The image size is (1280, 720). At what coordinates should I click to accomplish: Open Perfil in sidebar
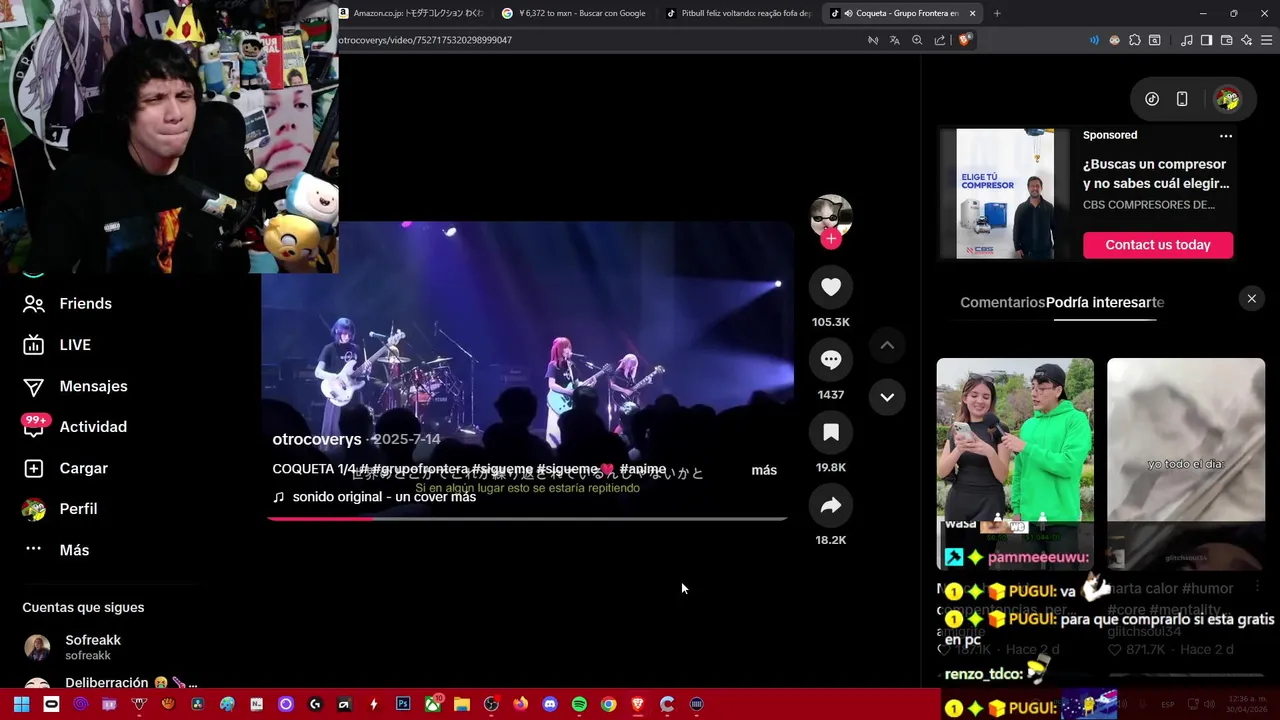point(60,509)
